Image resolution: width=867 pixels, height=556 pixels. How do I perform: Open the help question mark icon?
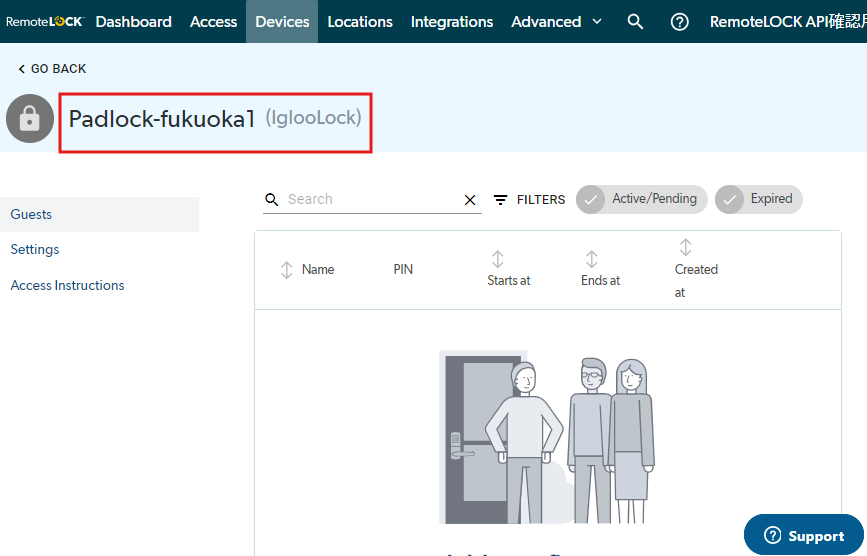680,22
